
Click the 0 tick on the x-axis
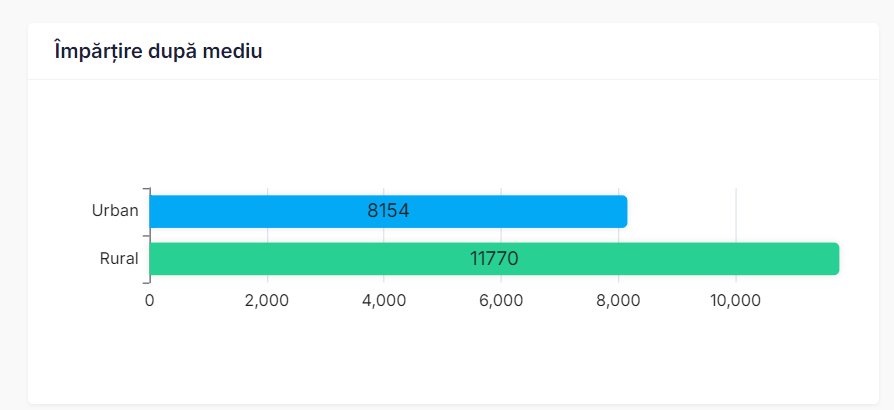[x=149, y=300]
